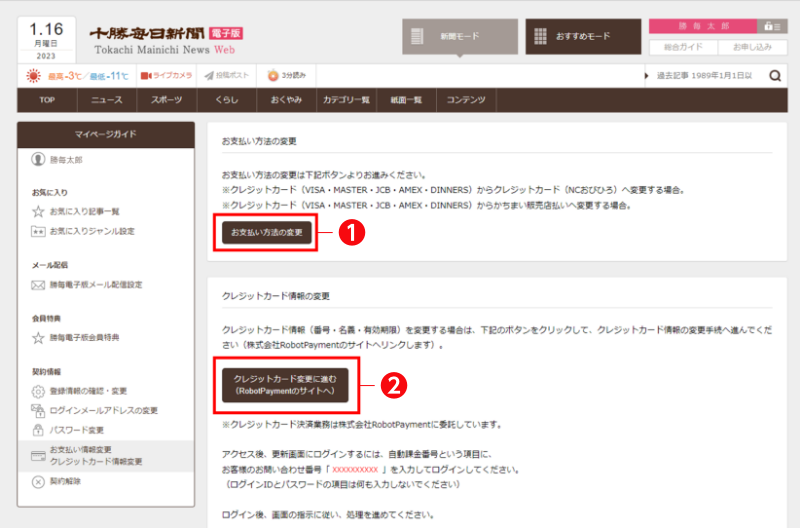Click mail-lock icon for ログインメールアドレスの変更
The width and height of the screenshot is (800, 528).
(38, 411)
